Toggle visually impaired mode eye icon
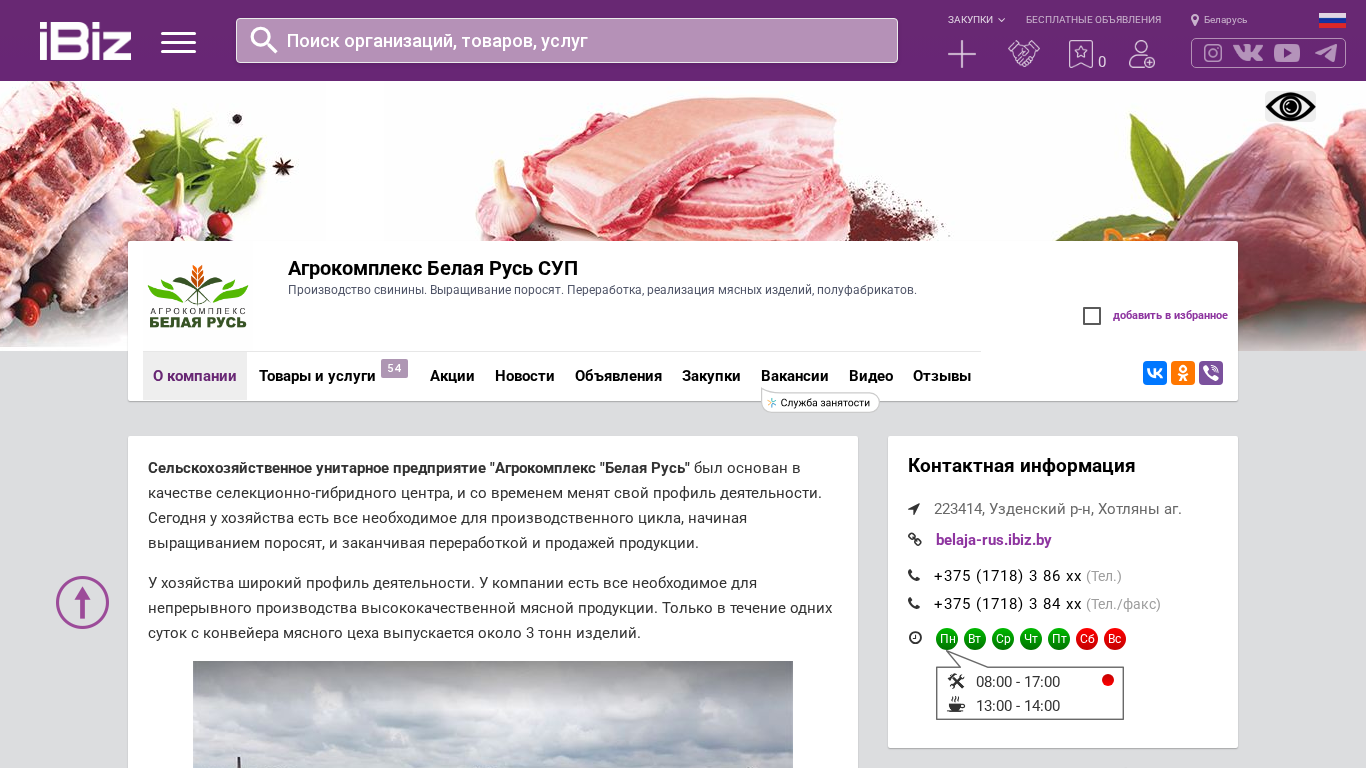 coord(1290,107)
